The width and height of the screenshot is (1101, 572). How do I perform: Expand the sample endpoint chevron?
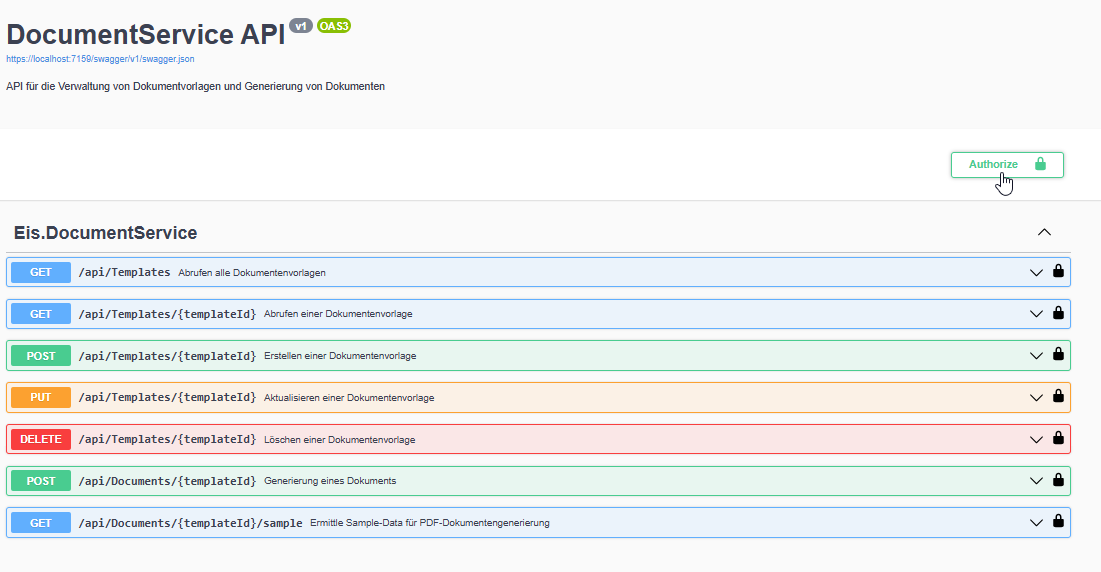[x=1036, y=523]
